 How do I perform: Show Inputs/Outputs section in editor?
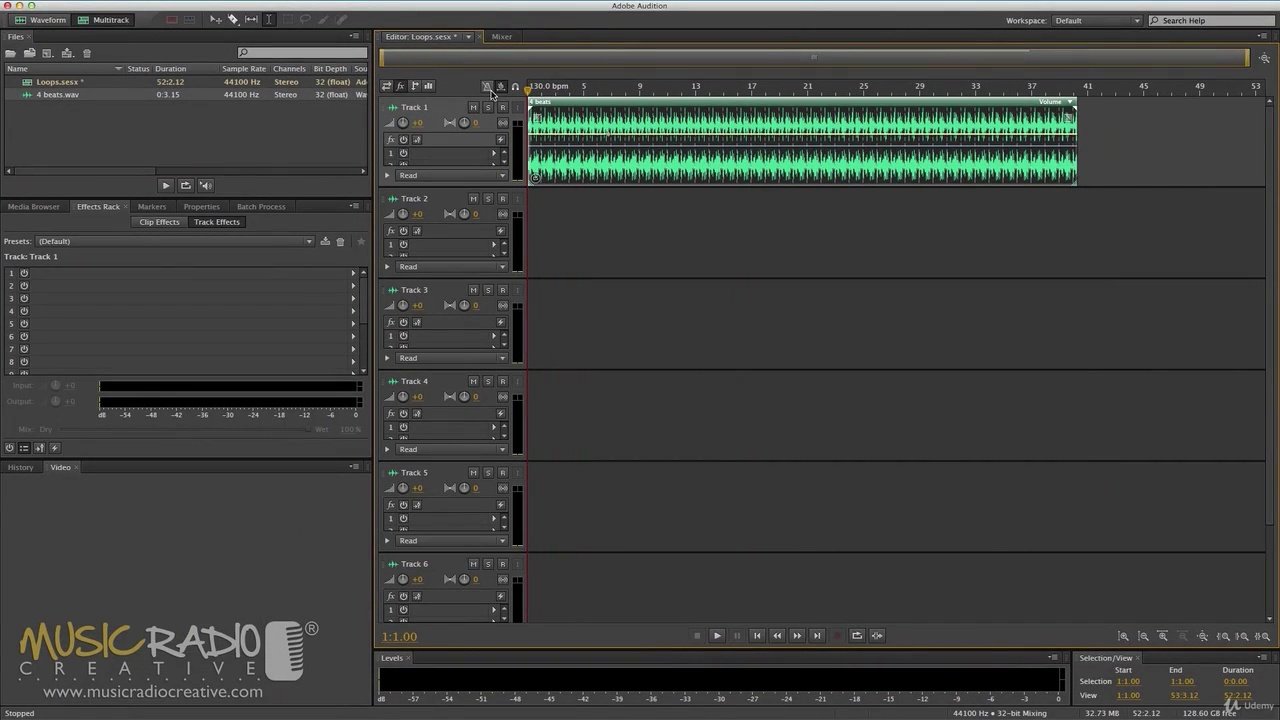(386, 86)
